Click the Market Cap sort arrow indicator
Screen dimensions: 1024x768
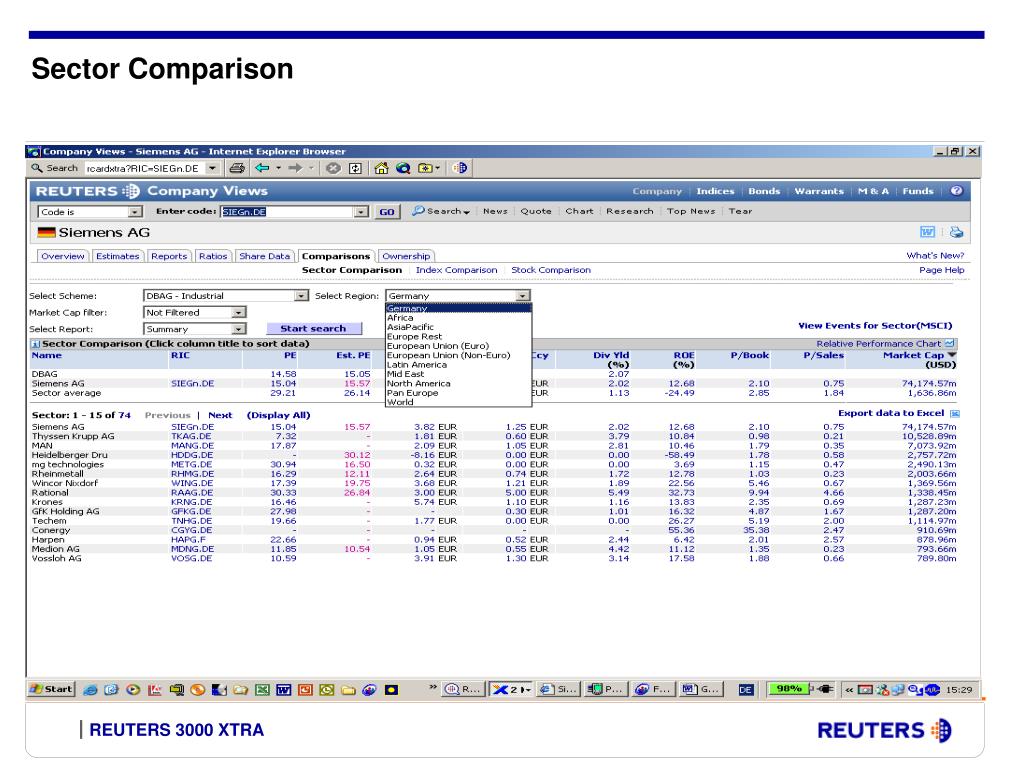point(952,355)
